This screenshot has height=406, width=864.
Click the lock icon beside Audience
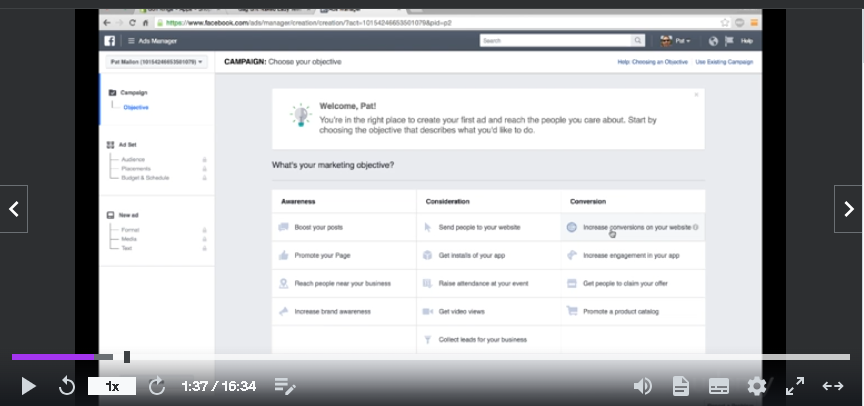(x=204, y=159)
